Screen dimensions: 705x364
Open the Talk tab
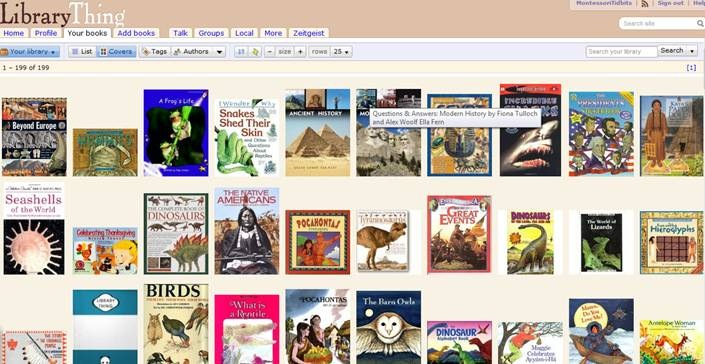click(x=180, y=33)
